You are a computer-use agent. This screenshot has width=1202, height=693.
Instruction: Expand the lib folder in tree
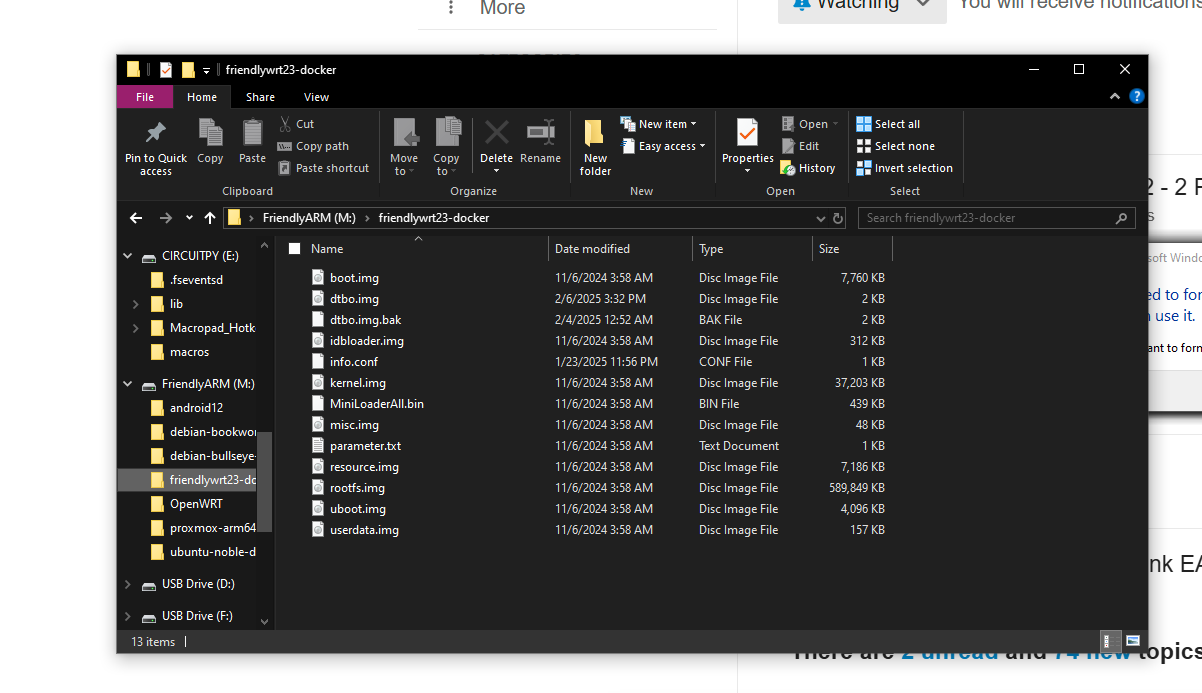point(135,304)
